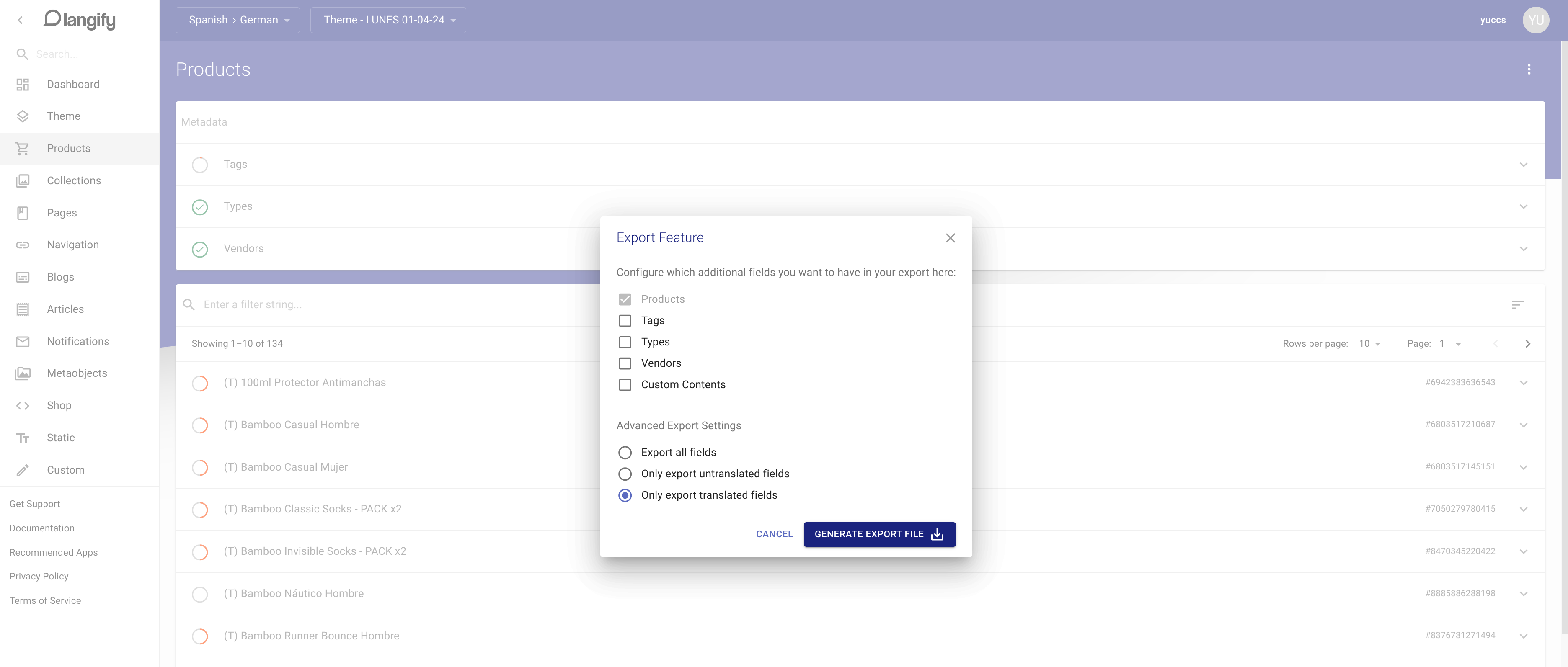
Task: Click the product filter string input field
Action: pyautogui.click(x=390, y=305)
